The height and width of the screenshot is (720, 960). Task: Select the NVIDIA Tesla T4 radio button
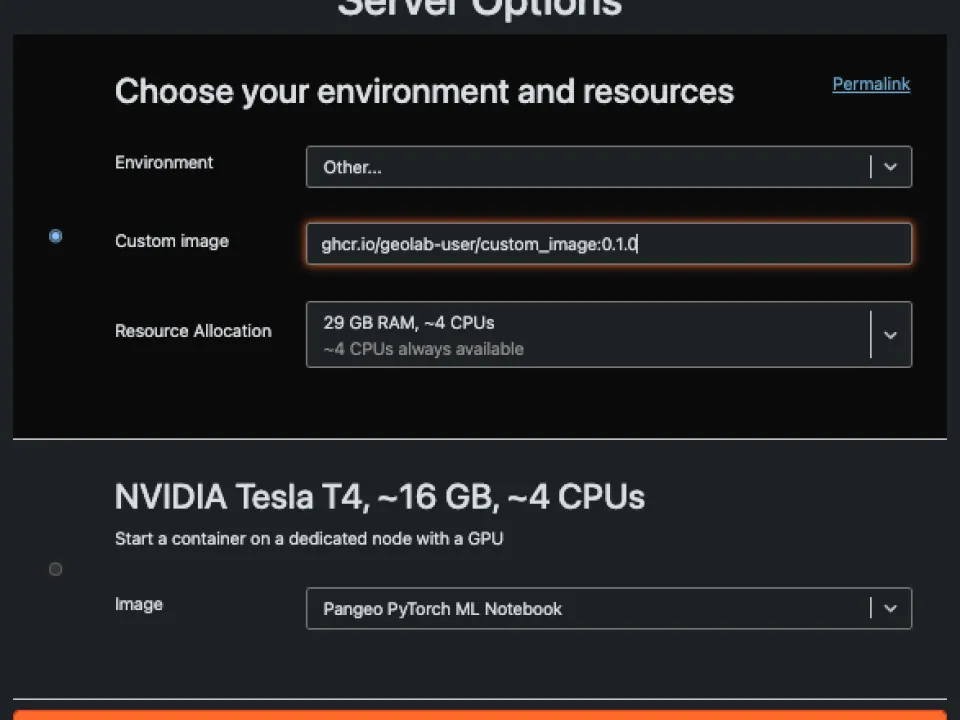(x=56, y=569)
